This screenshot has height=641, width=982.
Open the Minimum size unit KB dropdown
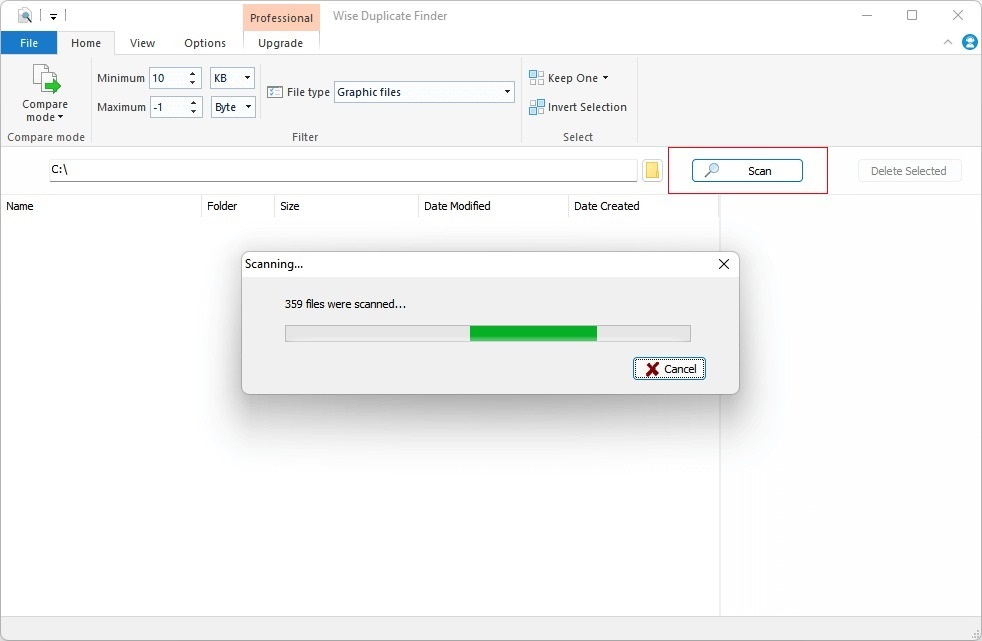pos(247,78)
